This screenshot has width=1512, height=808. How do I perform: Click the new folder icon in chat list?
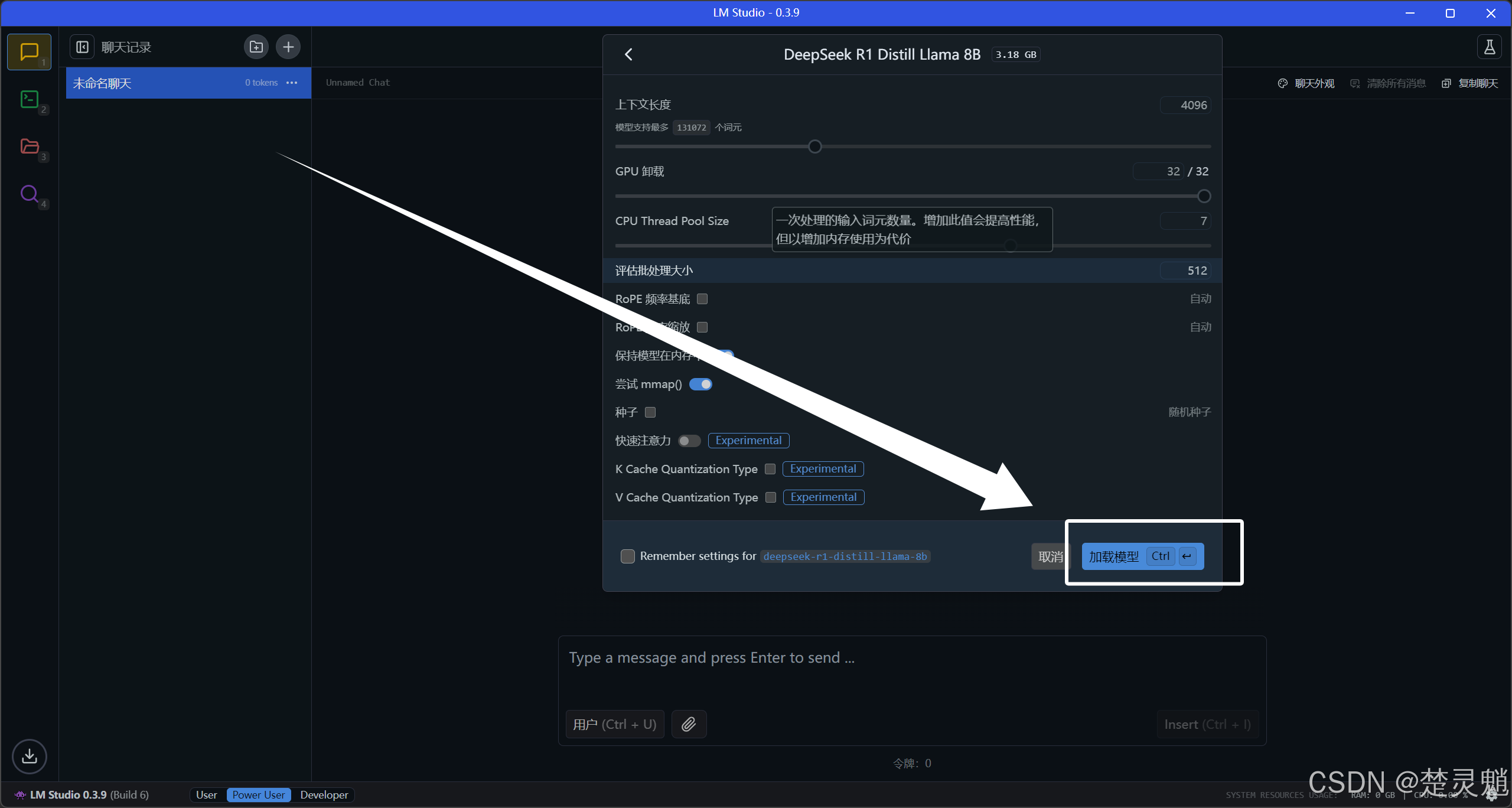tap(256, 47)
